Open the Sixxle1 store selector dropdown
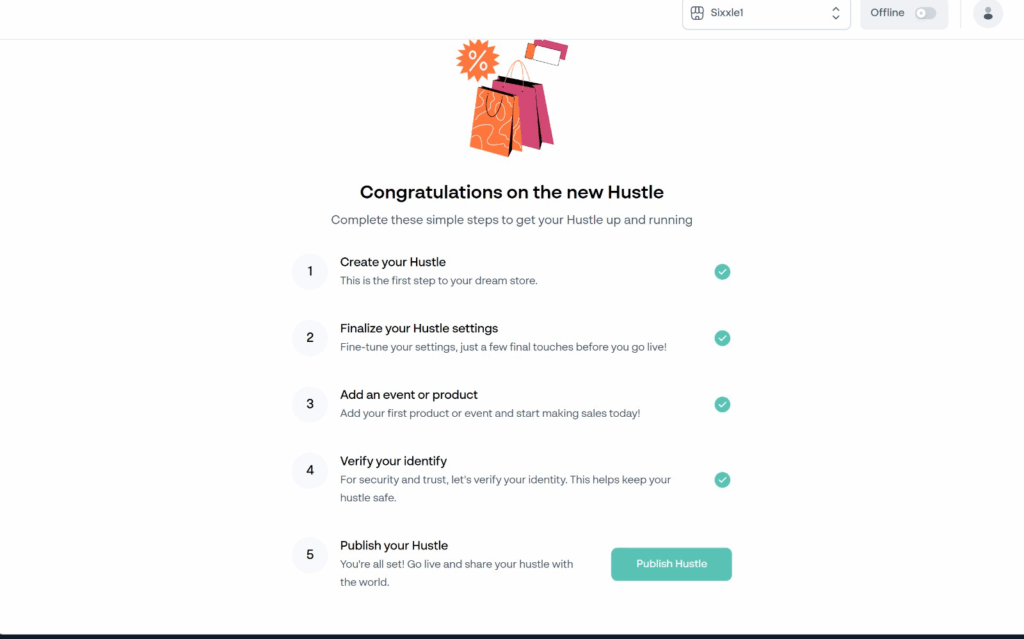This screenshot has height=639, width=1024. [x=766, y=13]
